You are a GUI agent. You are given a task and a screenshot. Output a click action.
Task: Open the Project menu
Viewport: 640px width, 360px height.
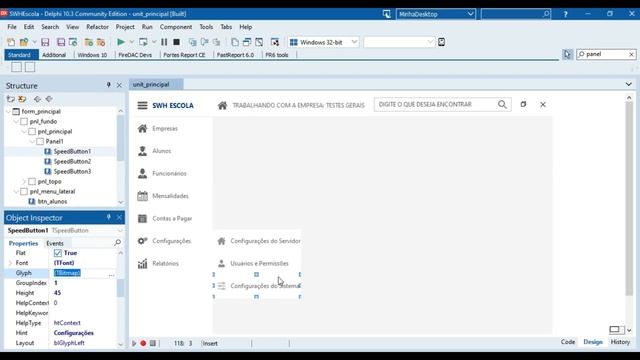point(125,27)
